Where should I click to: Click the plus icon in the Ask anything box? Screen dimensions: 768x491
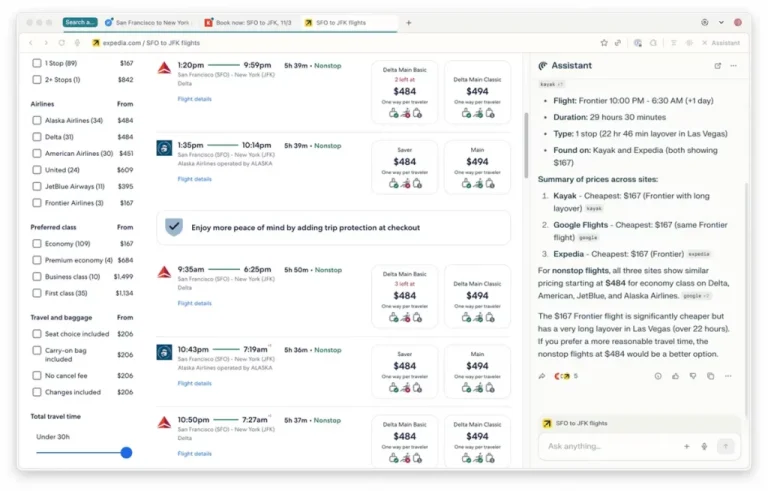tap(686, 446)
